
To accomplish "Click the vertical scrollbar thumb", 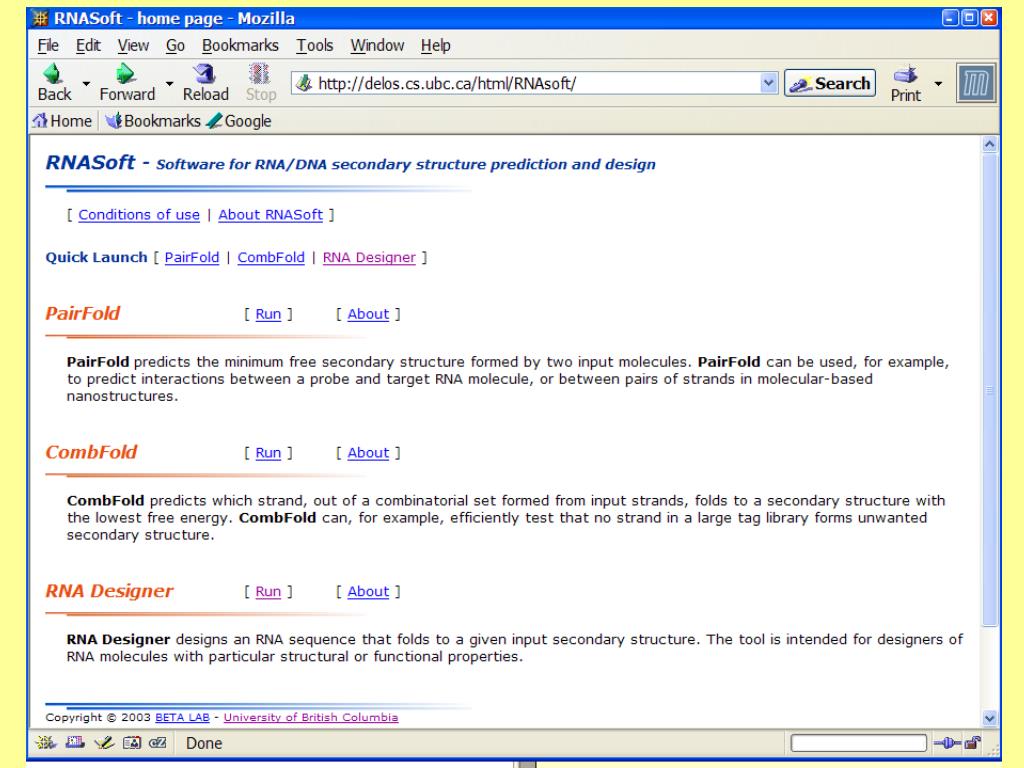I will (x=990, y=390).
